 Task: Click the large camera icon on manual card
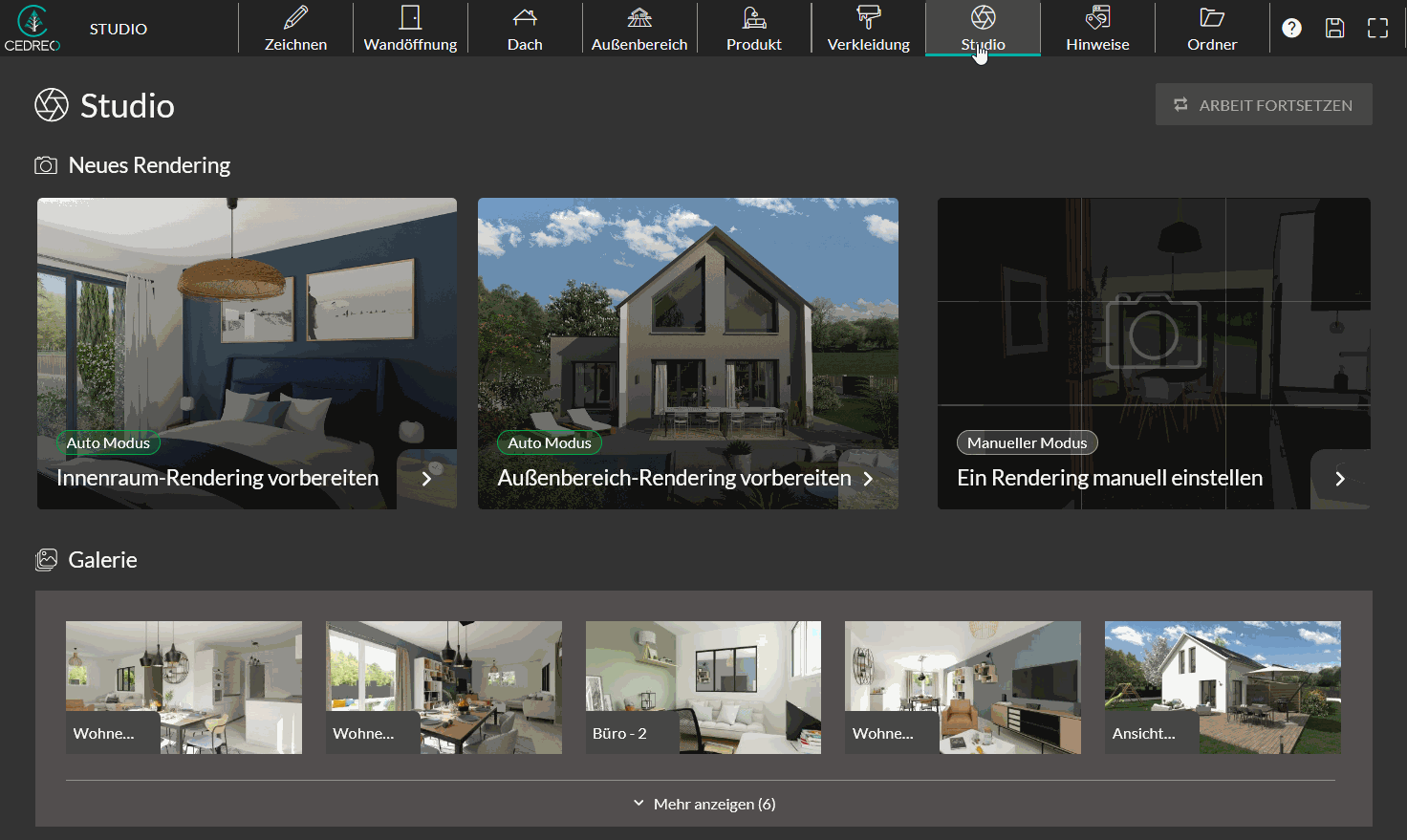1153,332
